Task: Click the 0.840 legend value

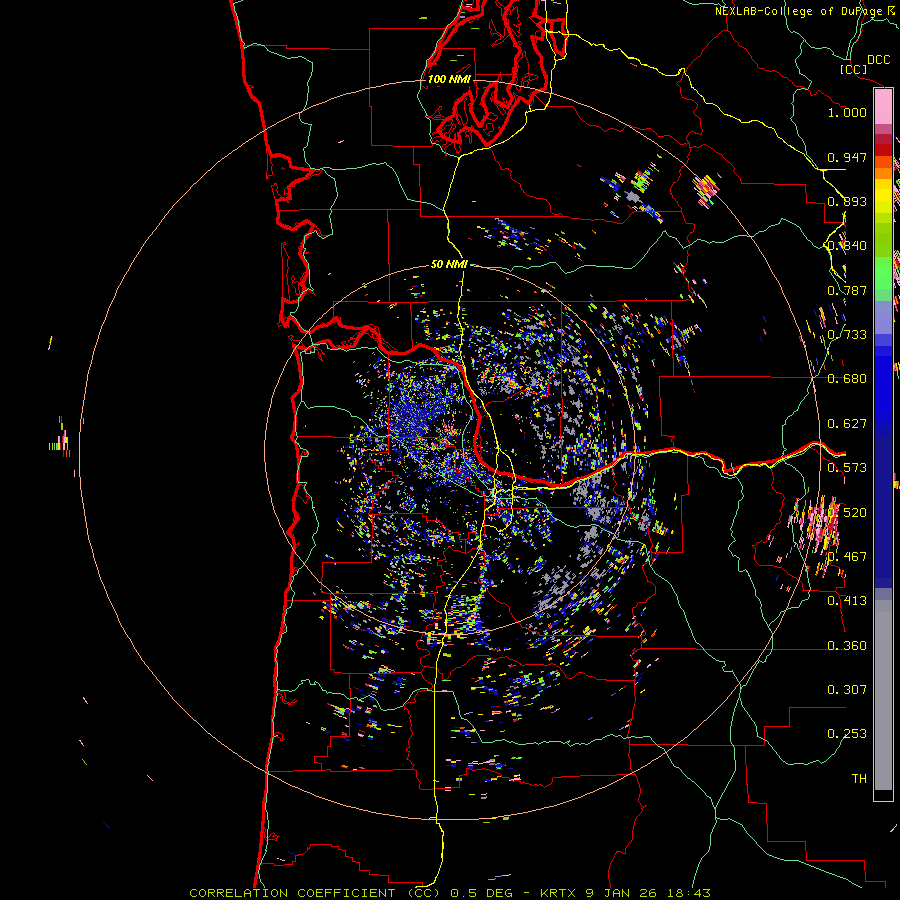Action: [847, 246]
